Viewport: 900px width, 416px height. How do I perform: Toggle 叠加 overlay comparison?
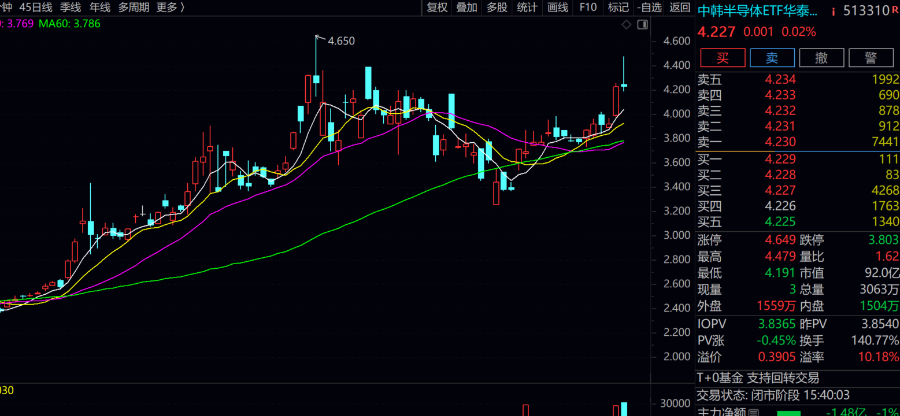(467, 7)
